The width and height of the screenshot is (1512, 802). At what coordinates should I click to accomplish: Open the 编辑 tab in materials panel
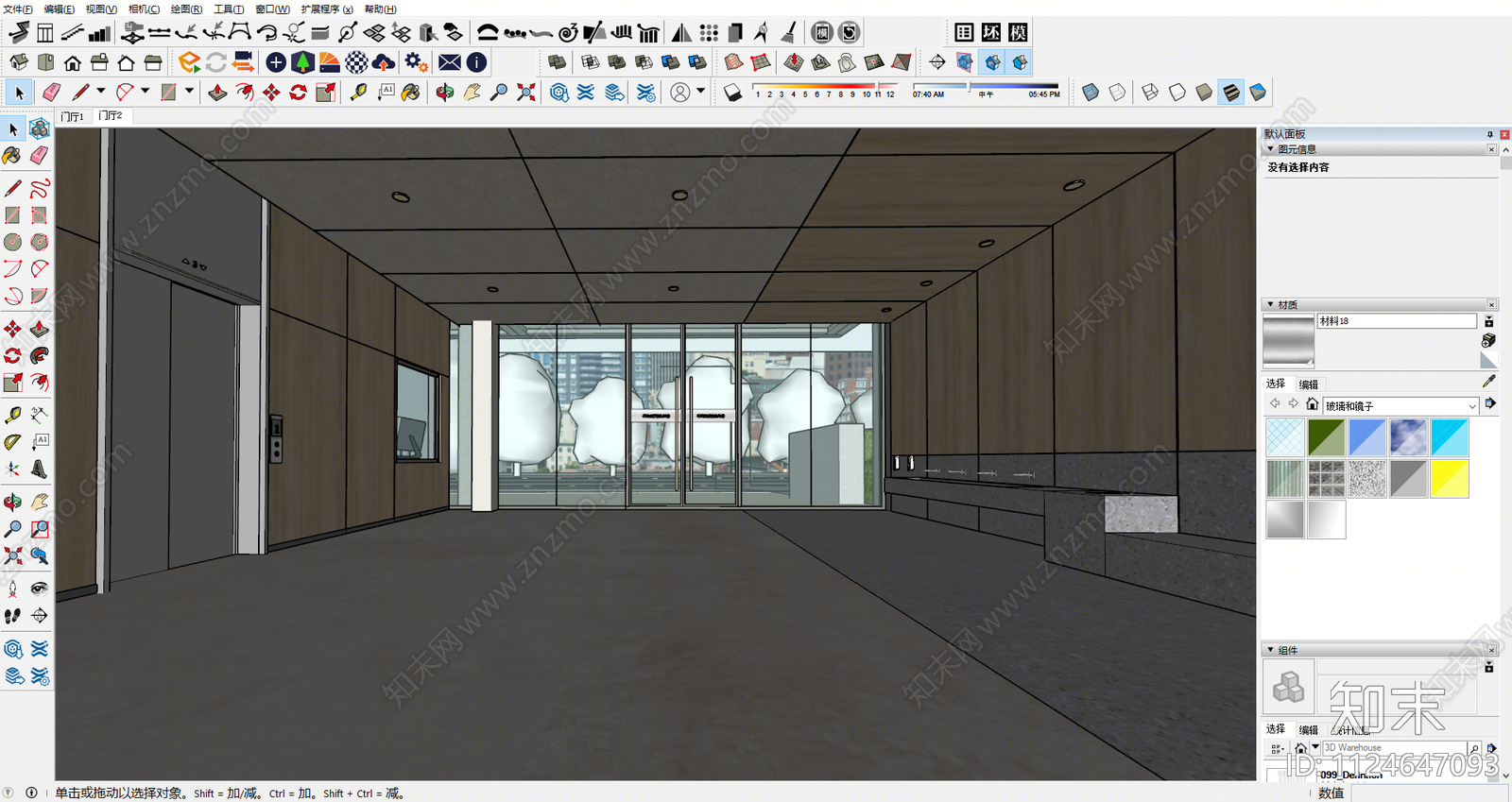coord(1309,384)
